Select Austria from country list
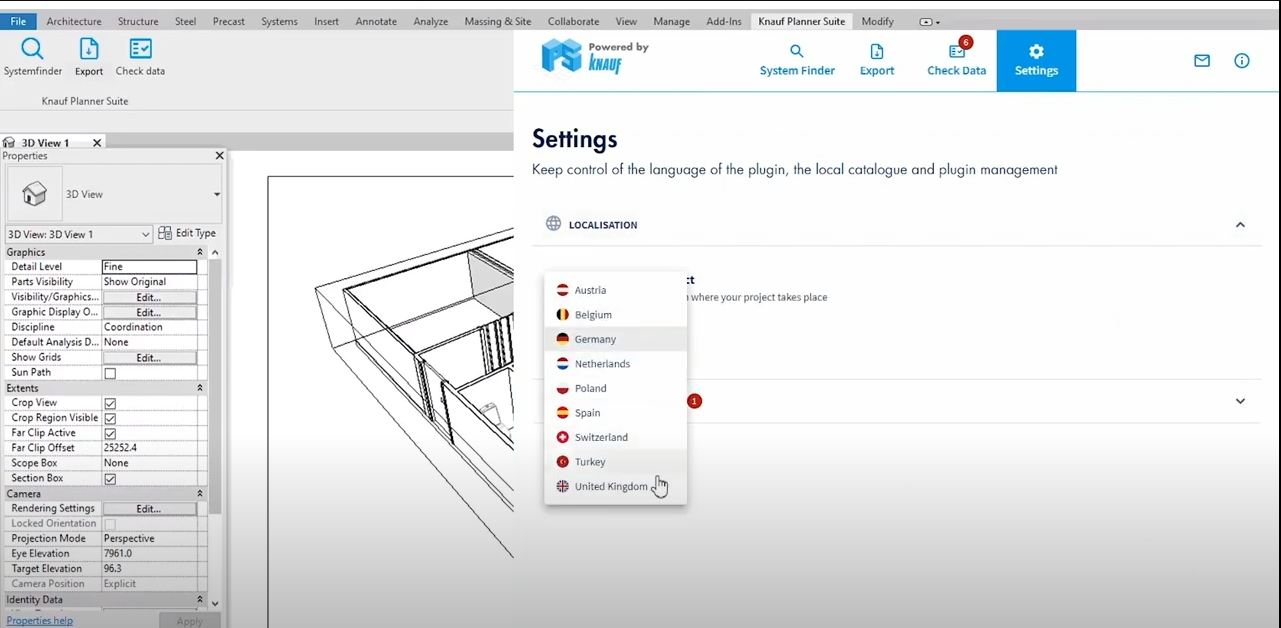The width and height of the screenshot is (1281, 628). [616, 290]
